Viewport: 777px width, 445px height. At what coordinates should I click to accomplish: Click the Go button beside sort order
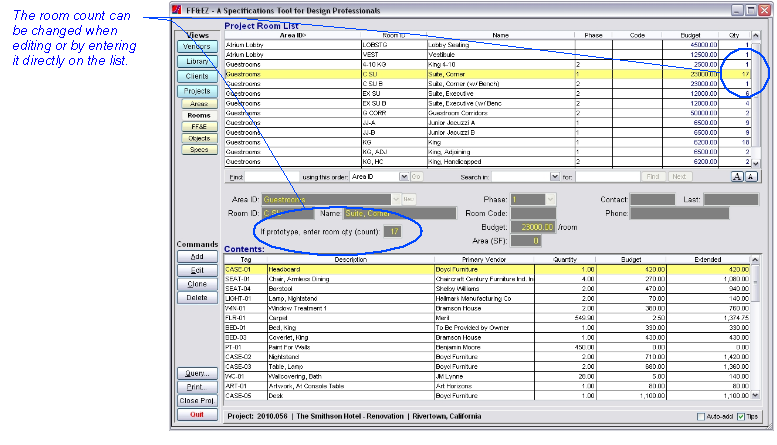pos(416,177)
